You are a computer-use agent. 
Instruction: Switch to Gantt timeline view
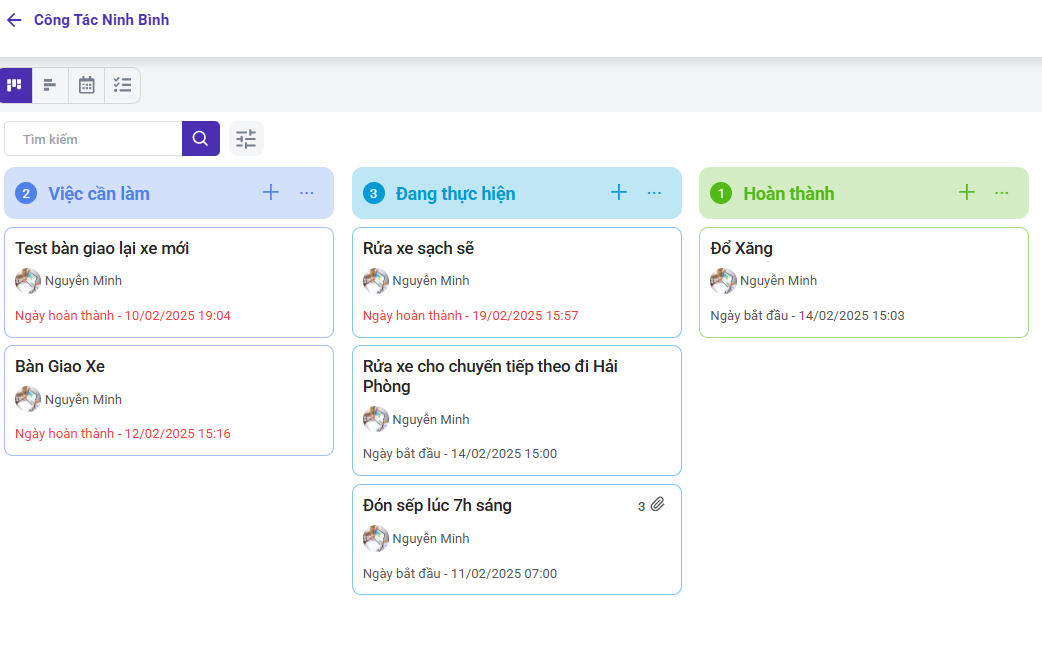click(50, 85)
